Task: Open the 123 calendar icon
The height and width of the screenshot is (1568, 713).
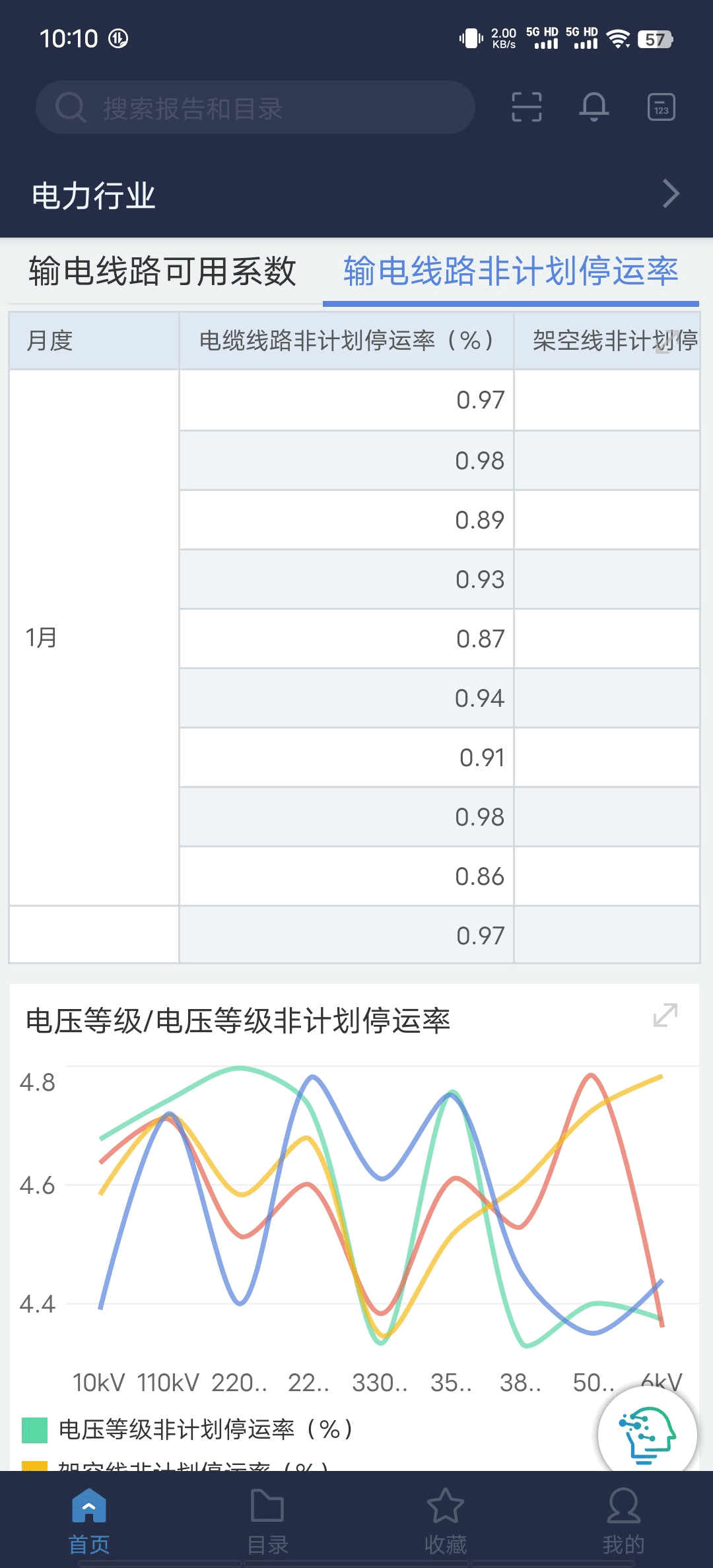Action: (x=661, y=107)
